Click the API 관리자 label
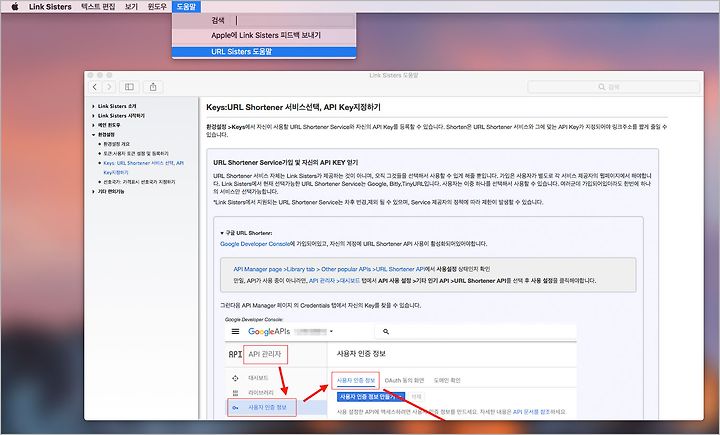The height and width of the screenshot is (435, 720). 264,354
